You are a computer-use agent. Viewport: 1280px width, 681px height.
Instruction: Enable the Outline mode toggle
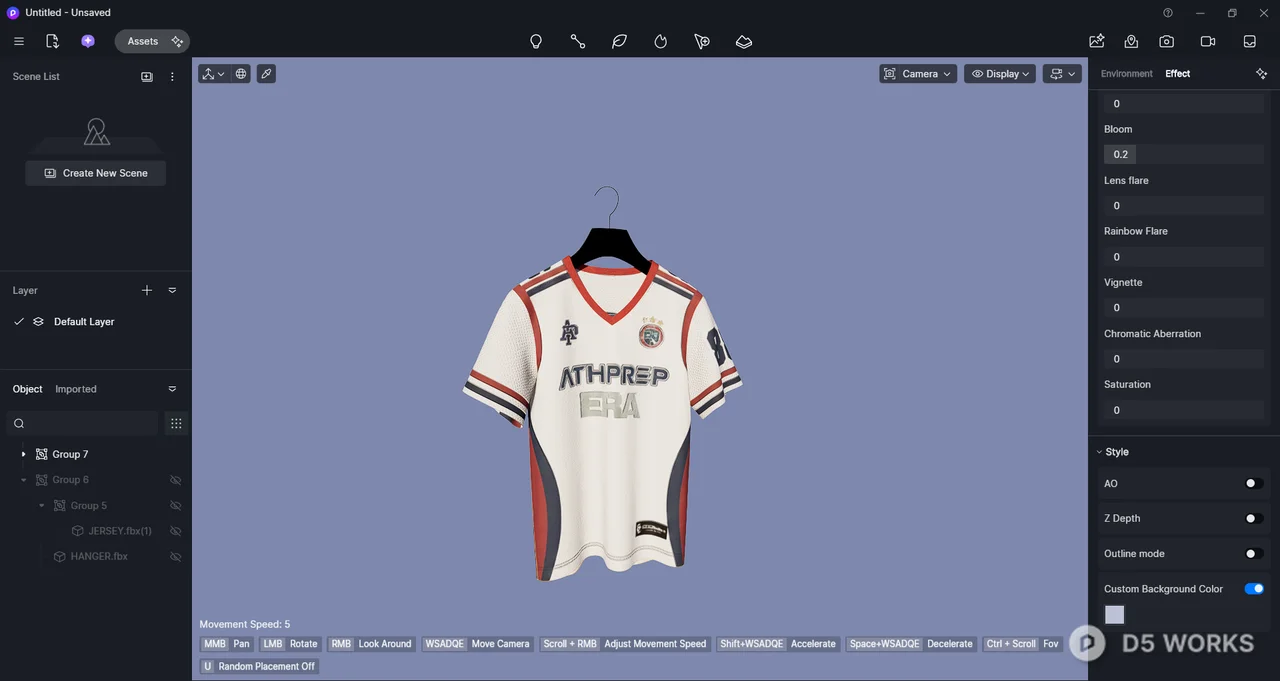[x=1253, y=553]
